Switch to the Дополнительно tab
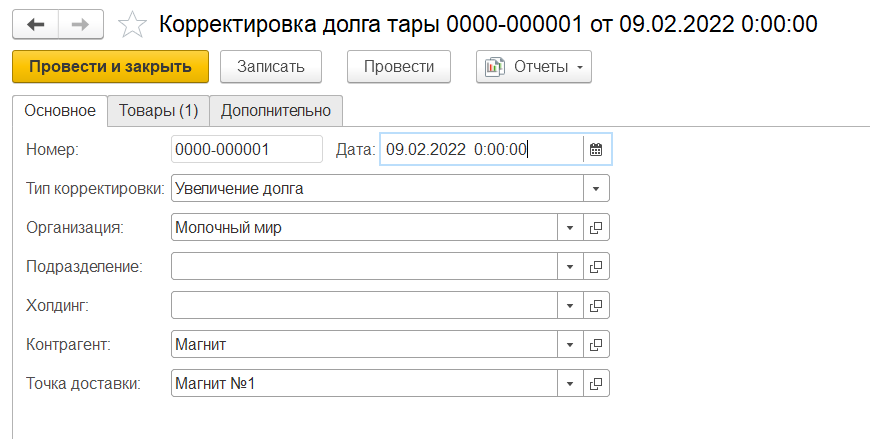870x439 pixels. pos(276,110)
